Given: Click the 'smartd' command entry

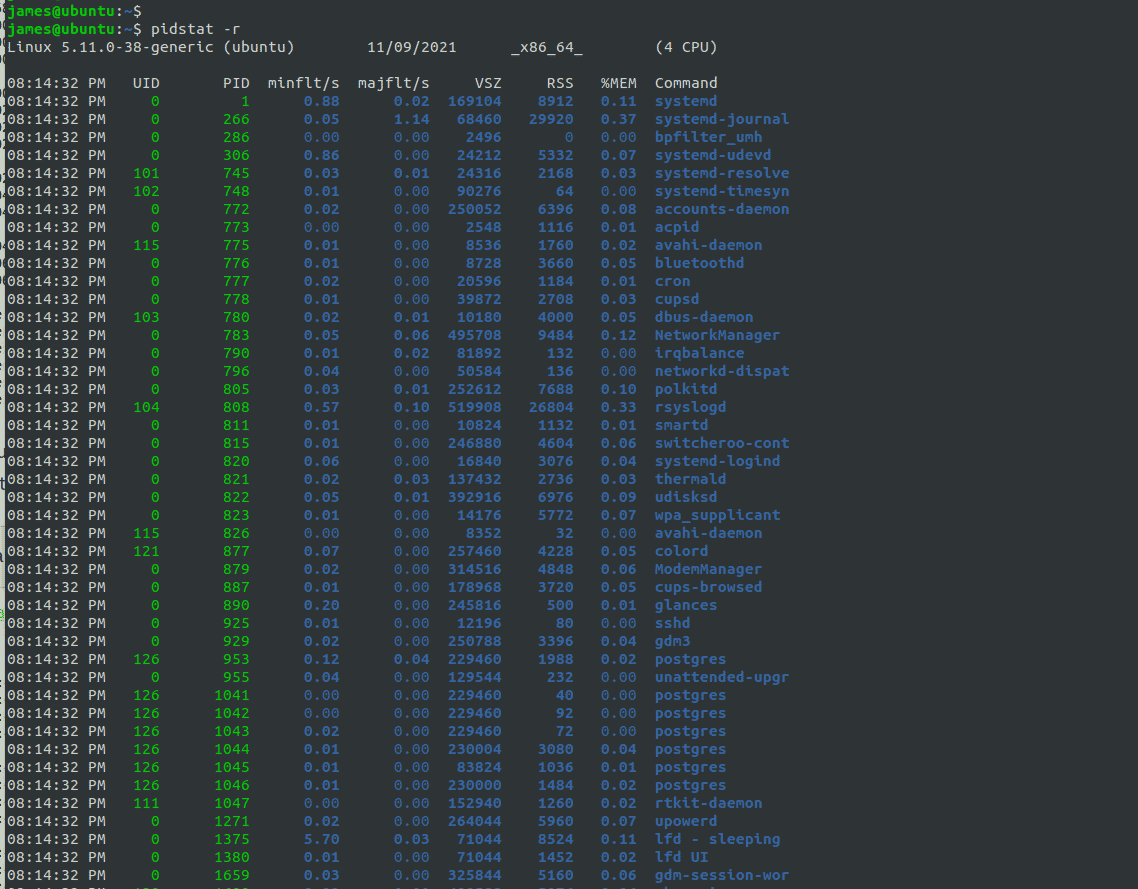Looking at the screenshot, I should pos(681,425).
